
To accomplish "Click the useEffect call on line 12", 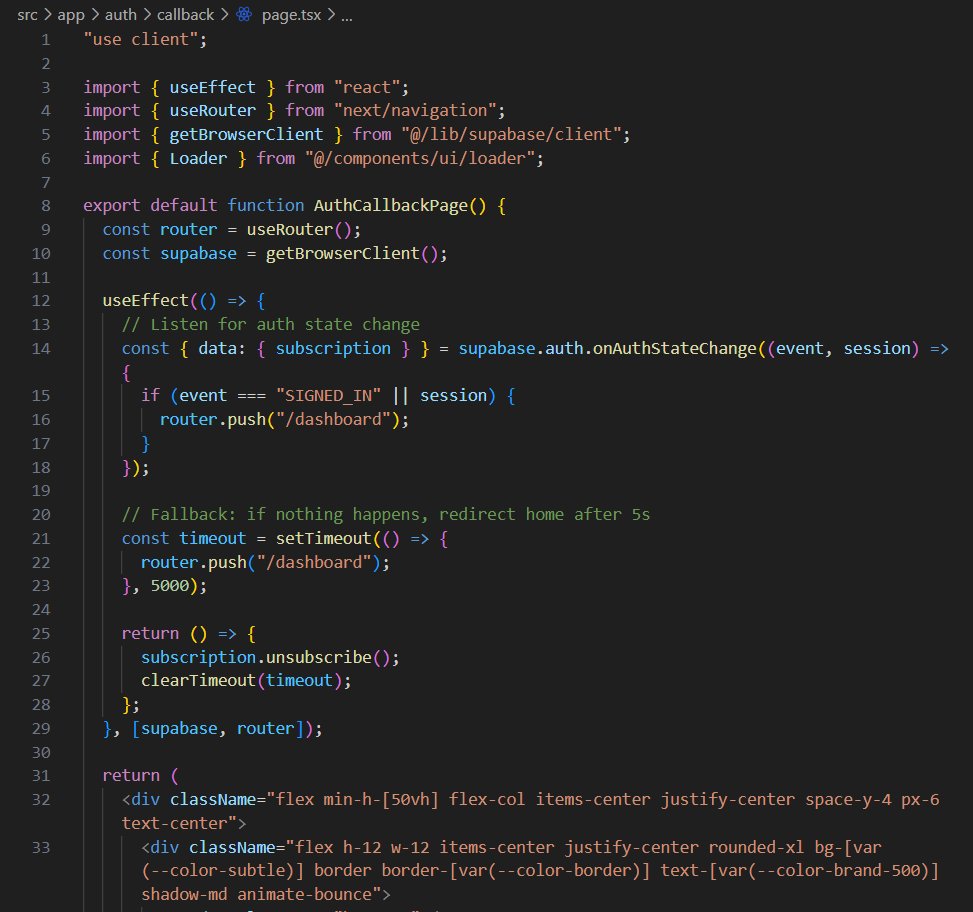I will (145, 301).
